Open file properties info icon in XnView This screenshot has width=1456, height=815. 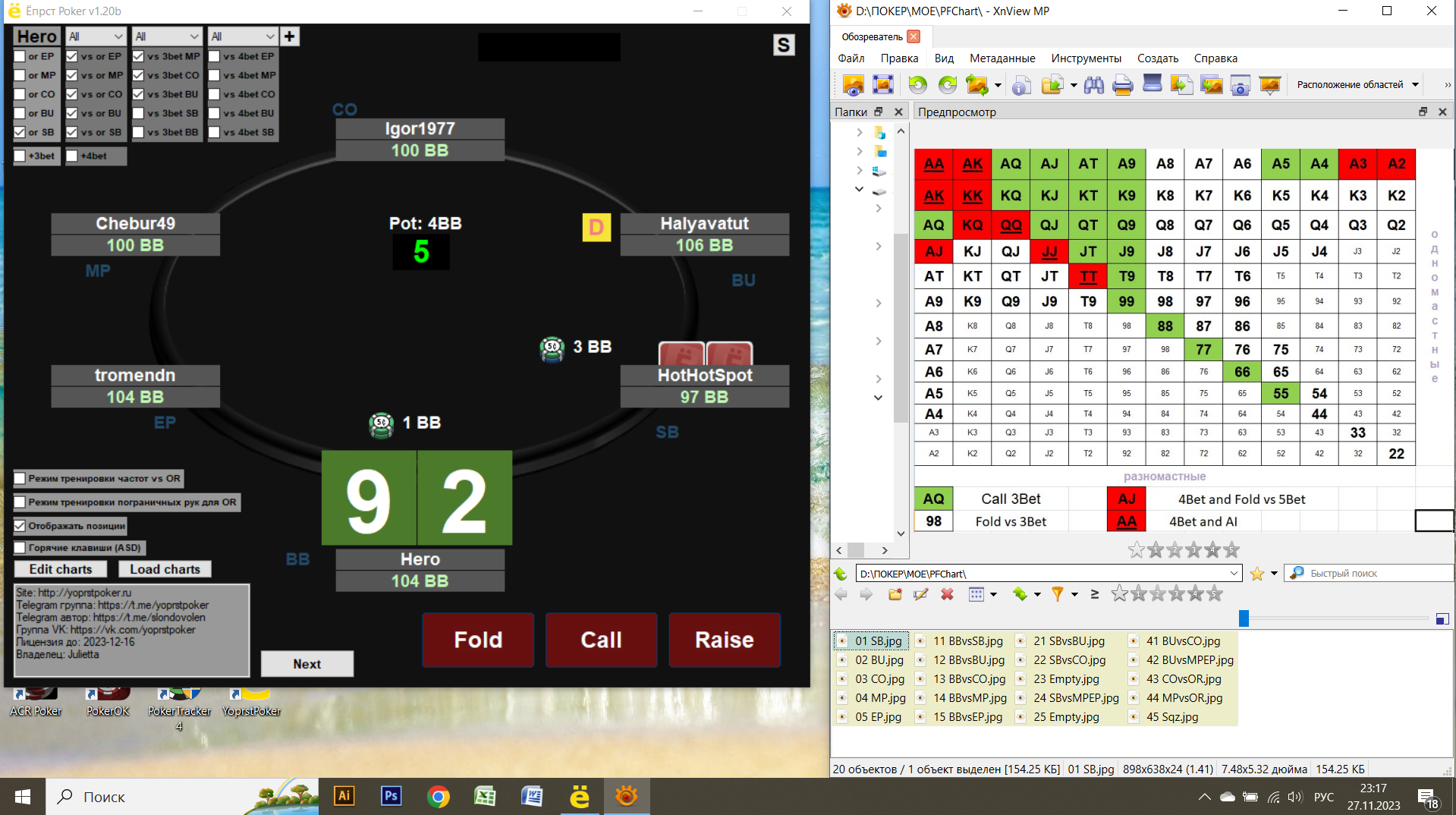[x=1021, y=85]
